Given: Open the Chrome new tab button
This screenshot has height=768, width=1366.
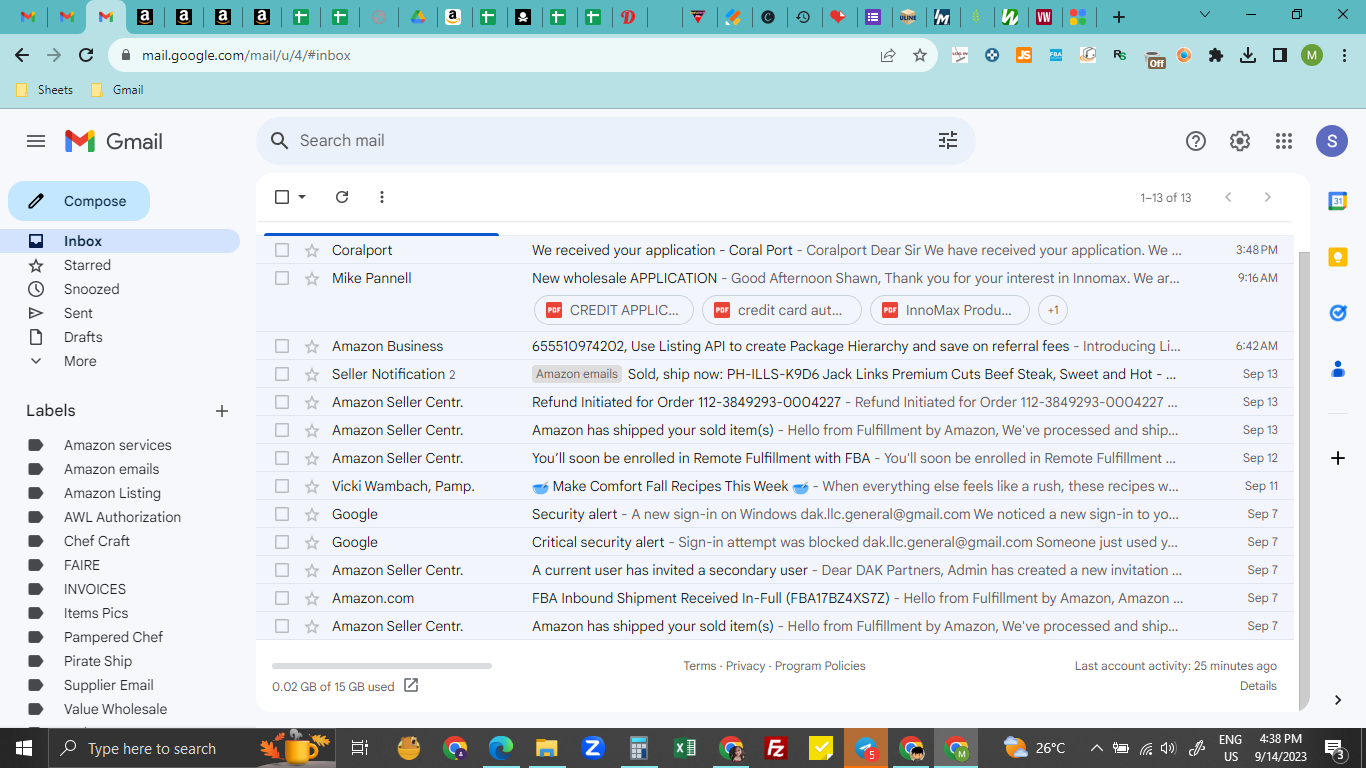Looking at the screenshot, I should click(x=1119, y=16).
